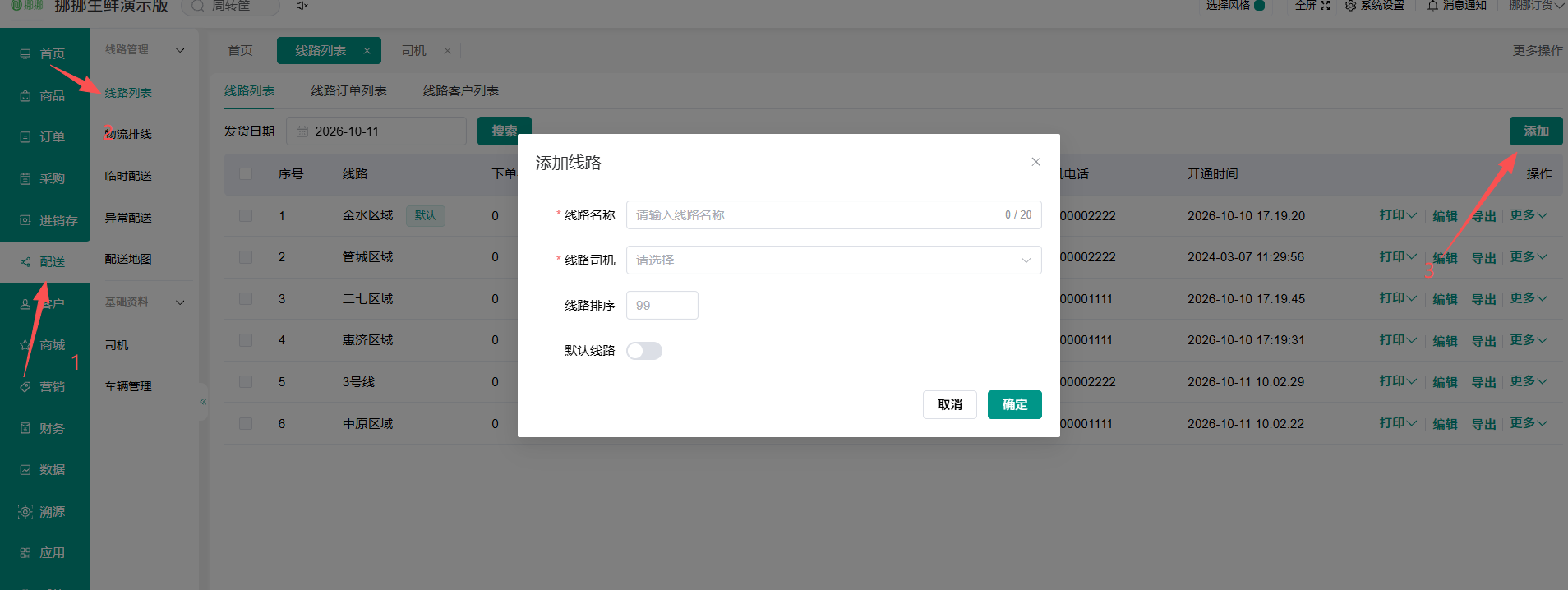
Task: Close the 线路列表 tab with its X
Action: (367, 51)
